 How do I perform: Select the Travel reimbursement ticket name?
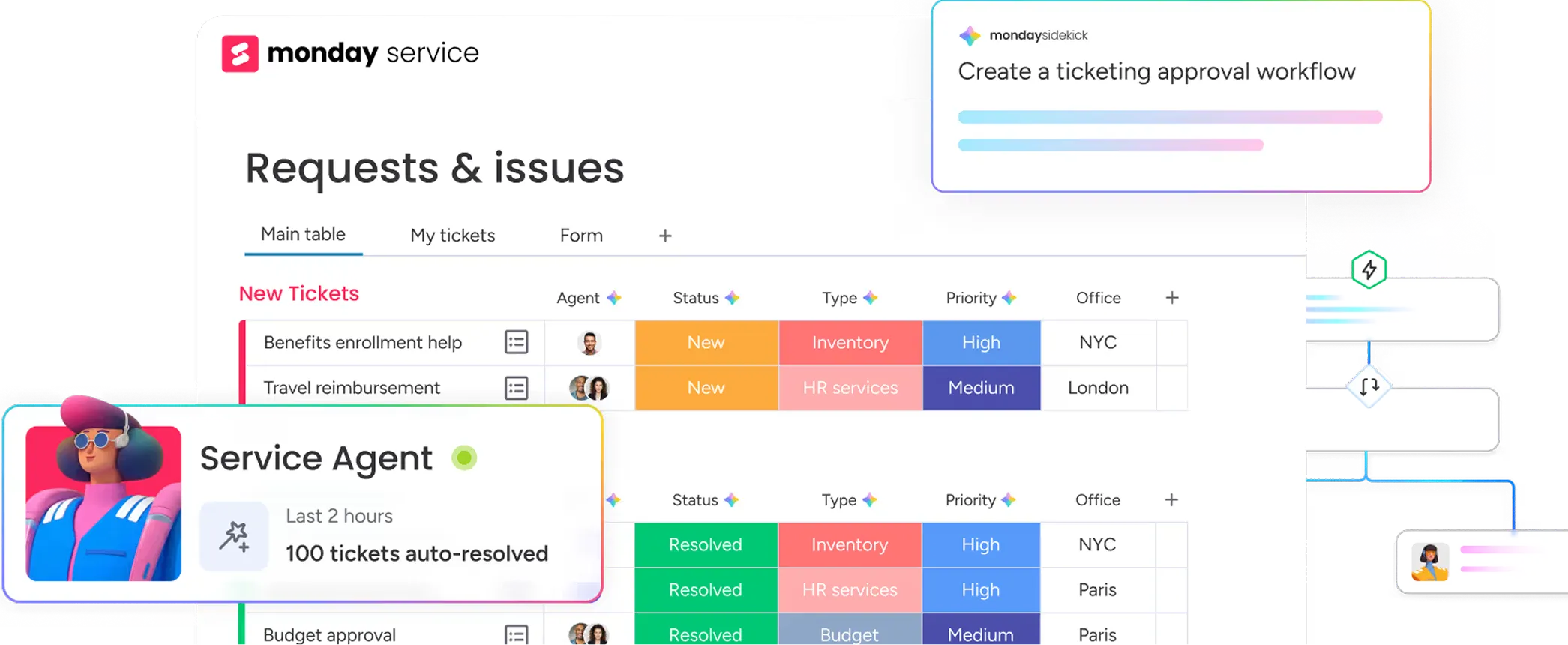[x=352, y=388]
